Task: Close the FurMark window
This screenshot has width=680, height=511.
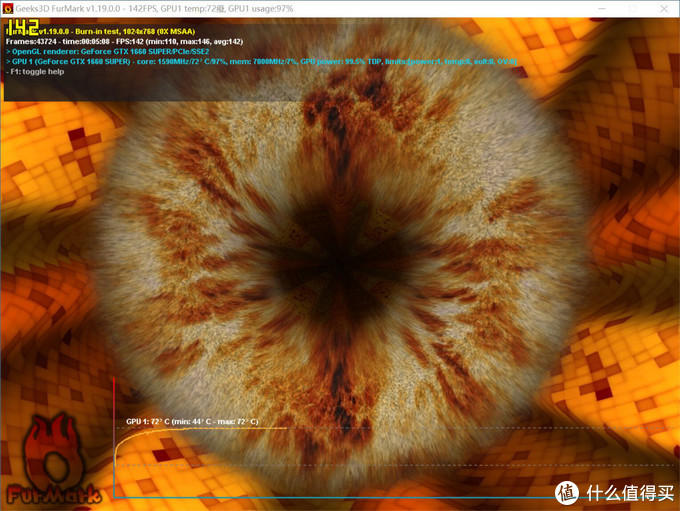Action: pos(664,9)
